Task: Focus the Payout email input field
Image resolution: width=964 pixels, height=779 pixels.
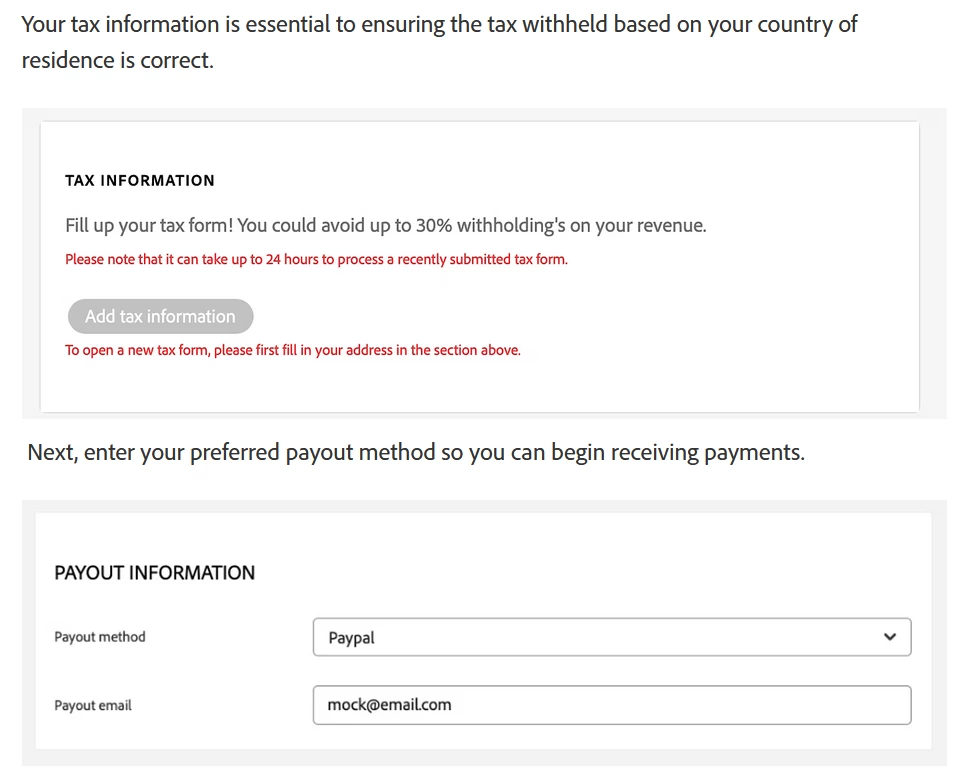Action: point(612,705)
